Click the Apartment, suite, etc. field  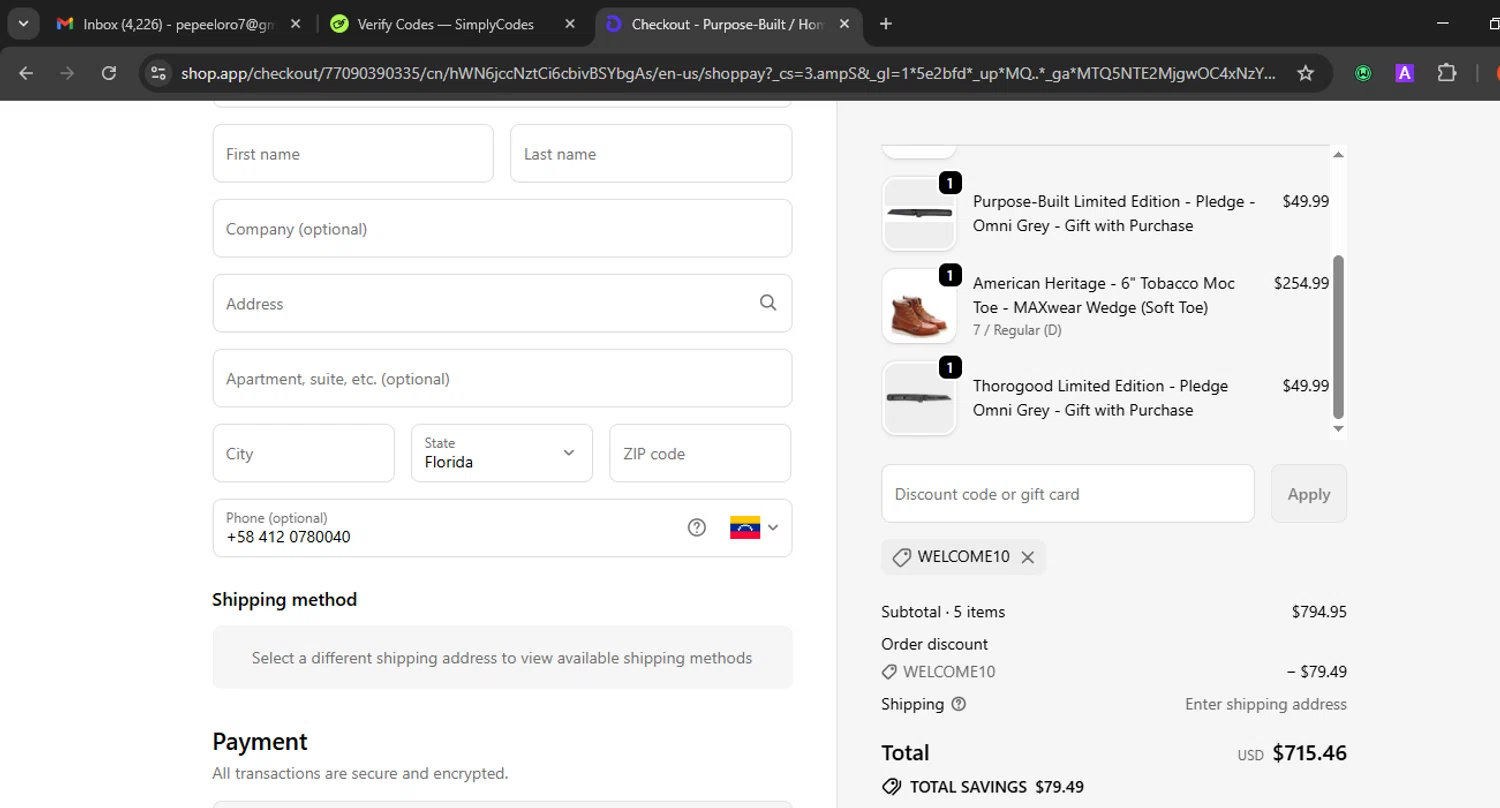(502, 378)
